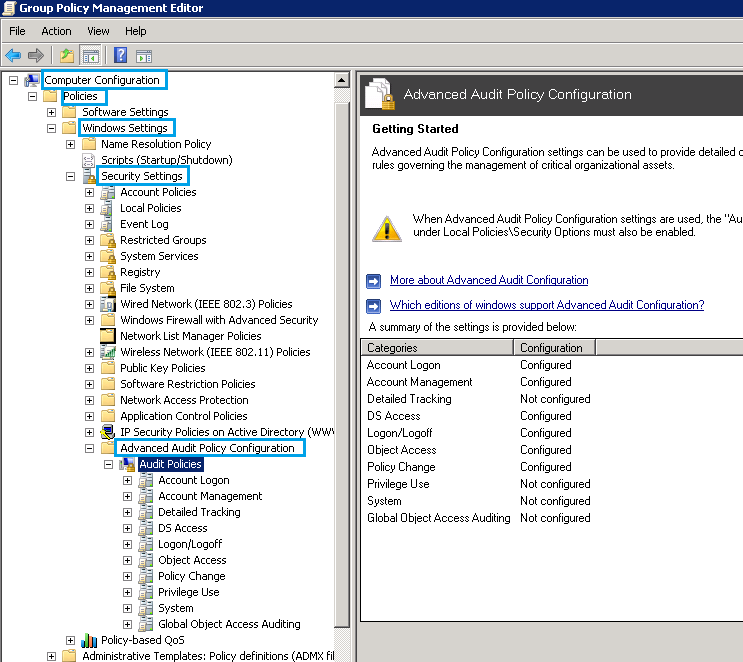Click the Security Settings lock icon
The width and height of the screenshot is (743, 662).
(89, 176)
